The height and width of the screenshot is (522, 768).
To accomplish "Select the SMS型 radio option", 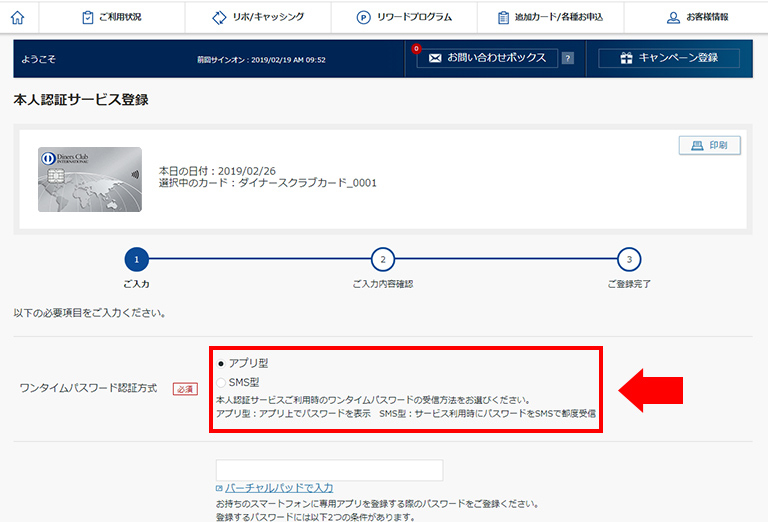I will click(x=221, y=382).
